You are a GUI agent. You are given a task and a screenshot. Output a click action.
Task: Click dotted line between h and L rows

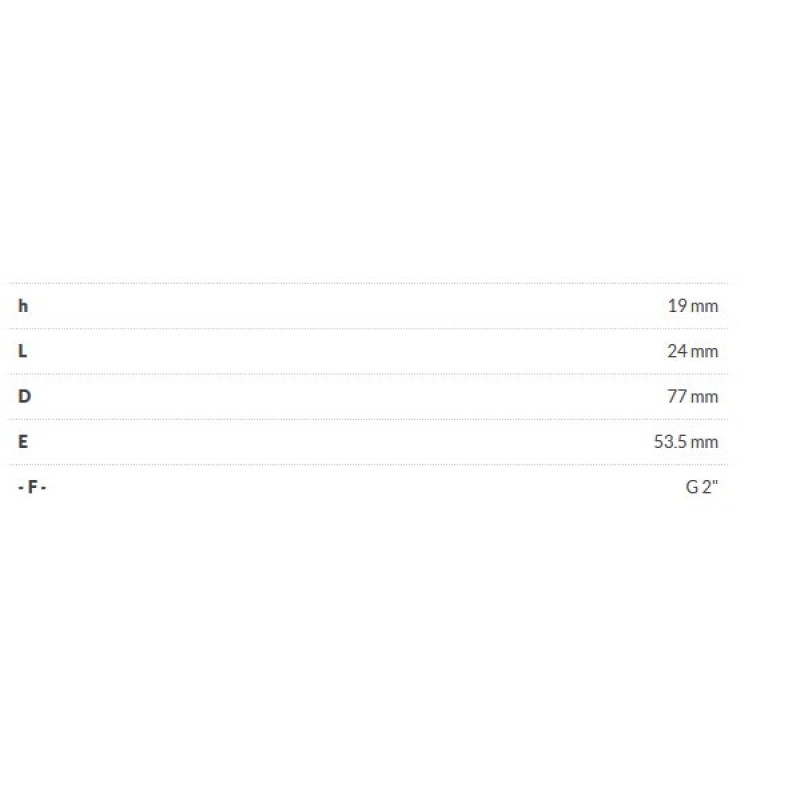370,328
